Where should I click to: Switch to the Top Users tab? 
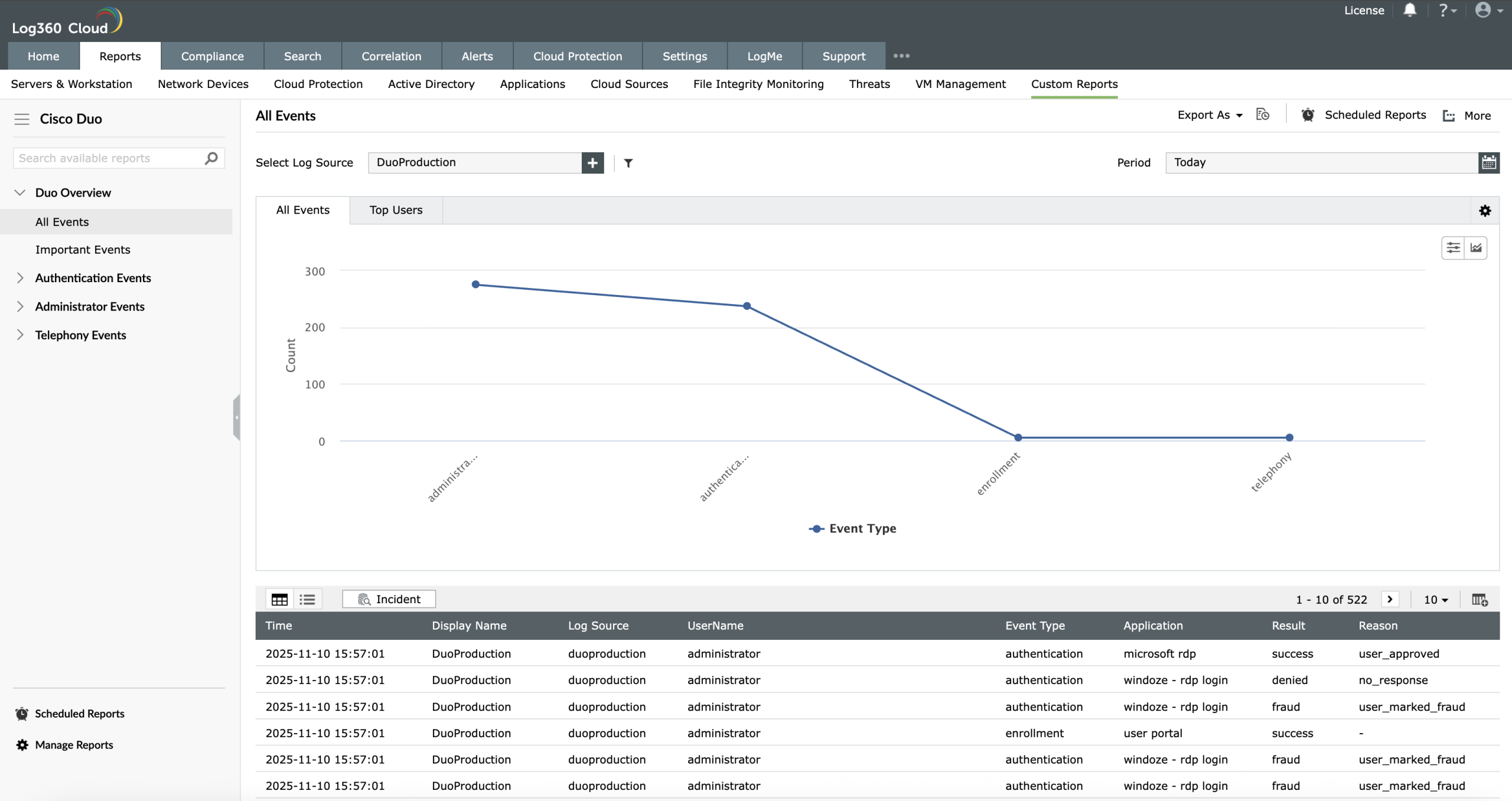tap(396, 210)
